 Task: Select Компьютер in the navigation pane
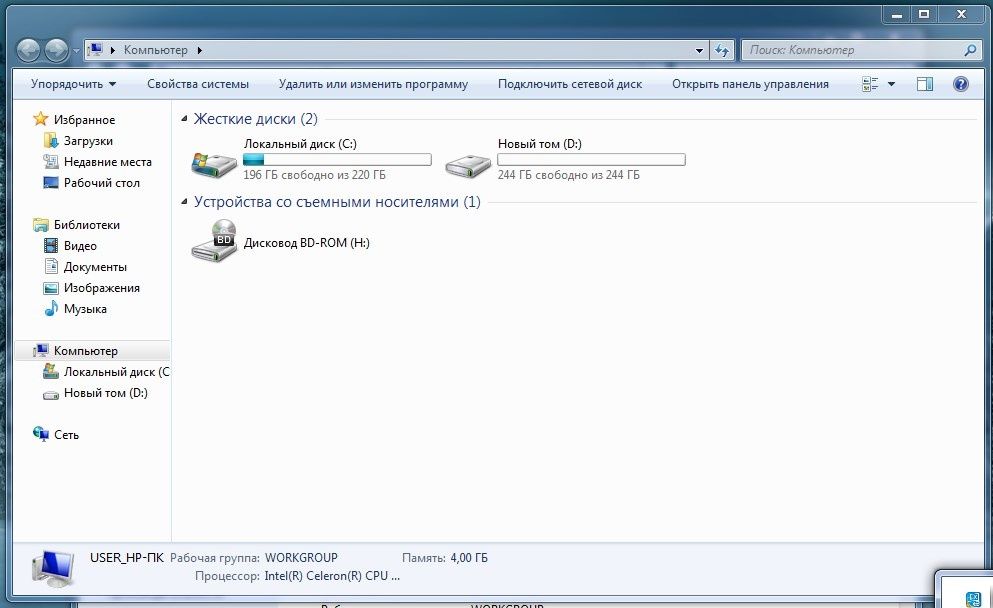pos(85,350)
